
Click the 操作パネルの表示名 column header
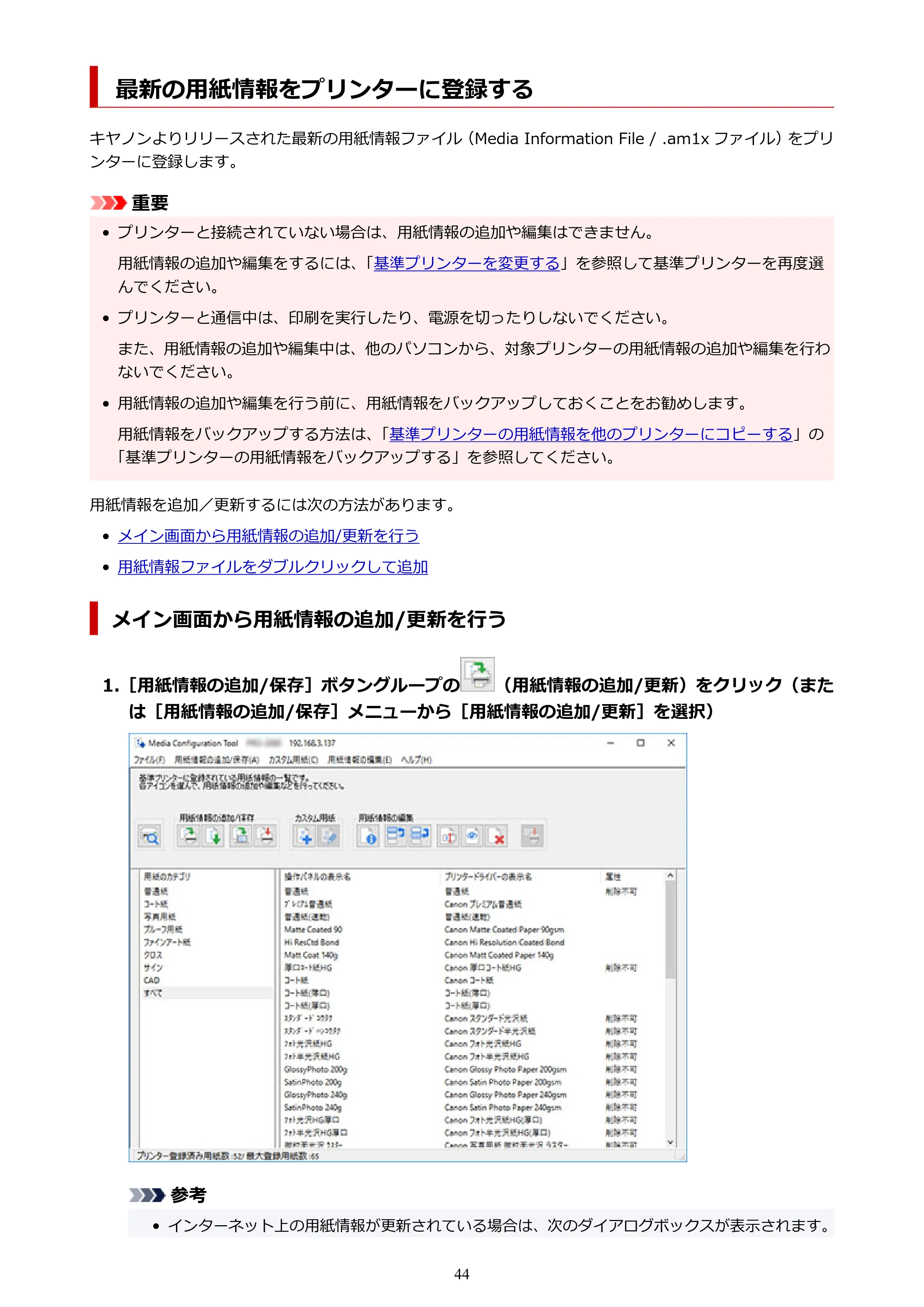click(318, 877)
